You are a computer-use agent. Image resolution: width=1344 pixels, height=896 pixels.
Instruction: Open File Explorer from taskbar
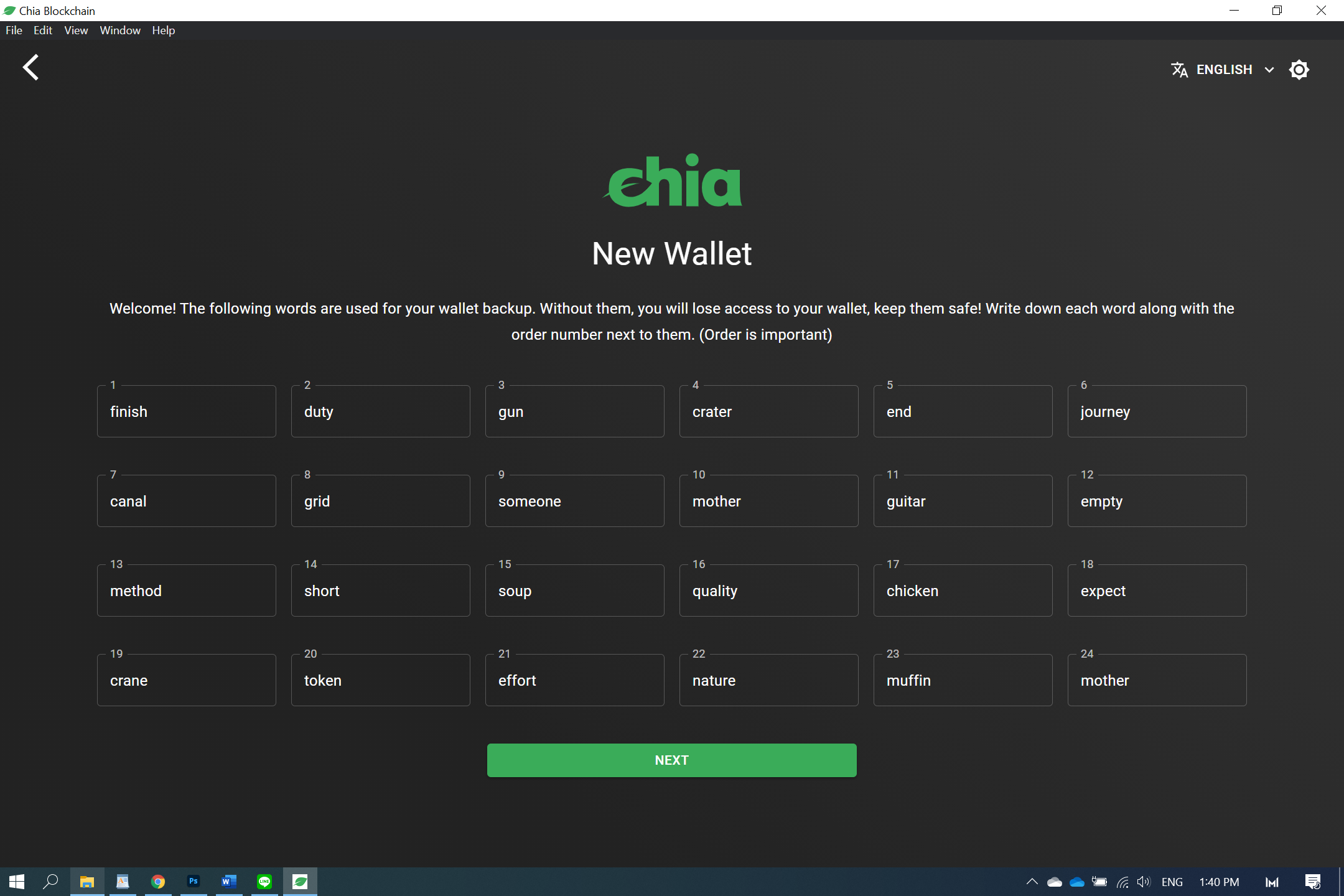click(x=87, y=882)
